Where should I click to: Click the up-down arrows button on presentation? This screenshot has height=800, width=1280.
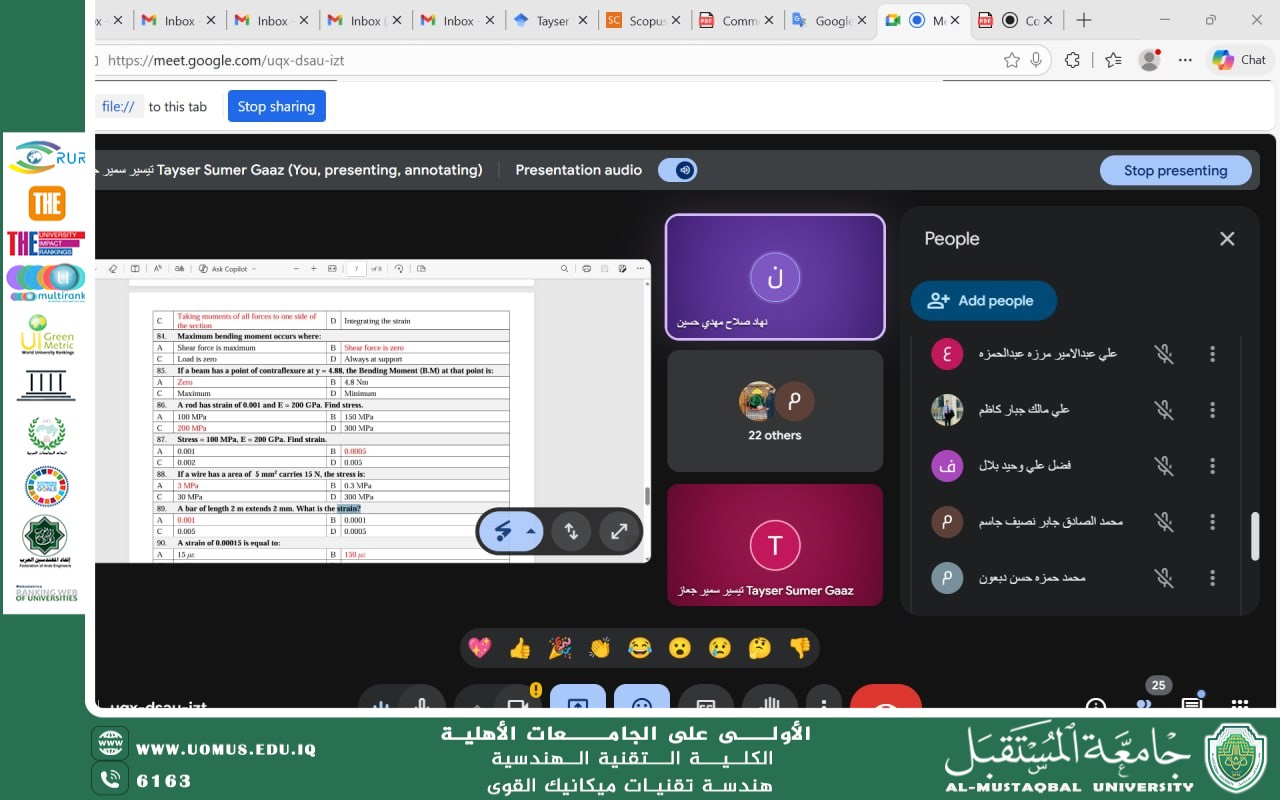click(571, 531)
